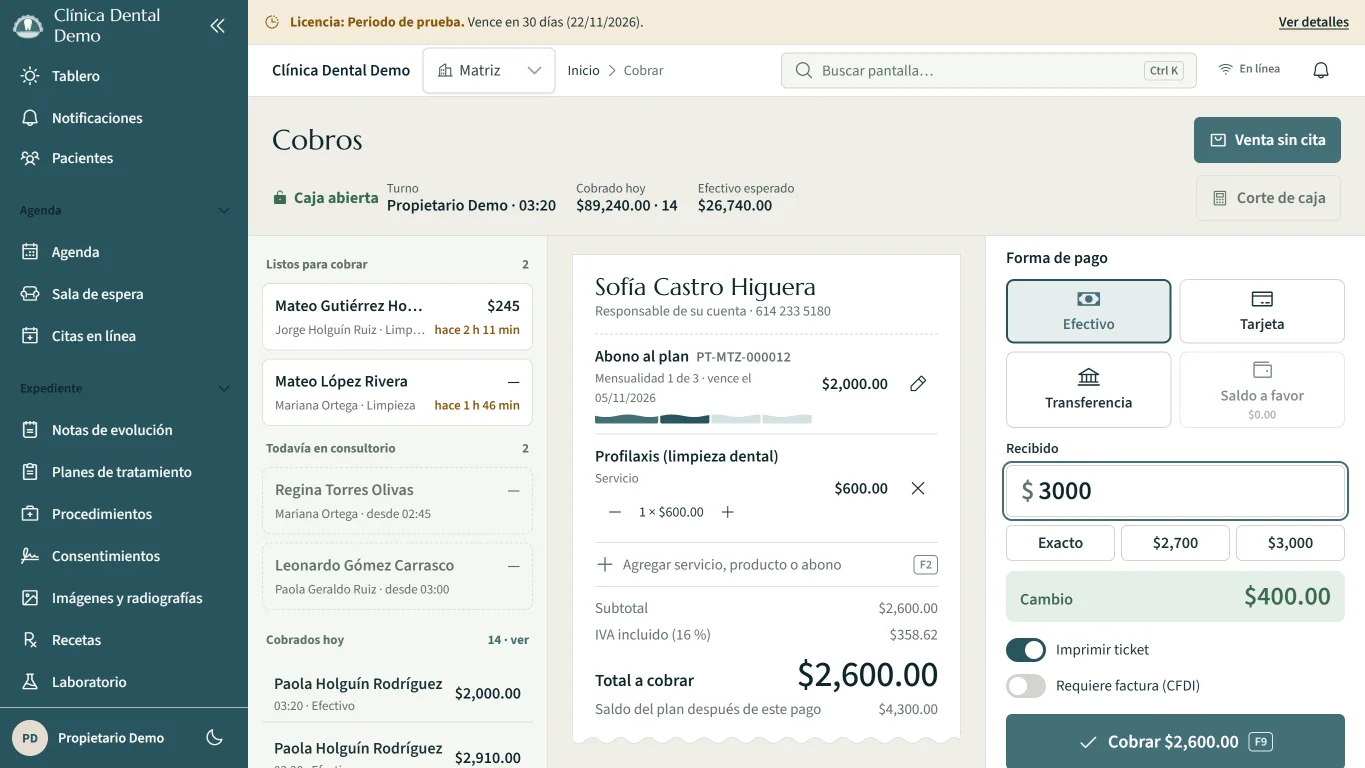Click the Exacto quick amount button

[1060, 543]
